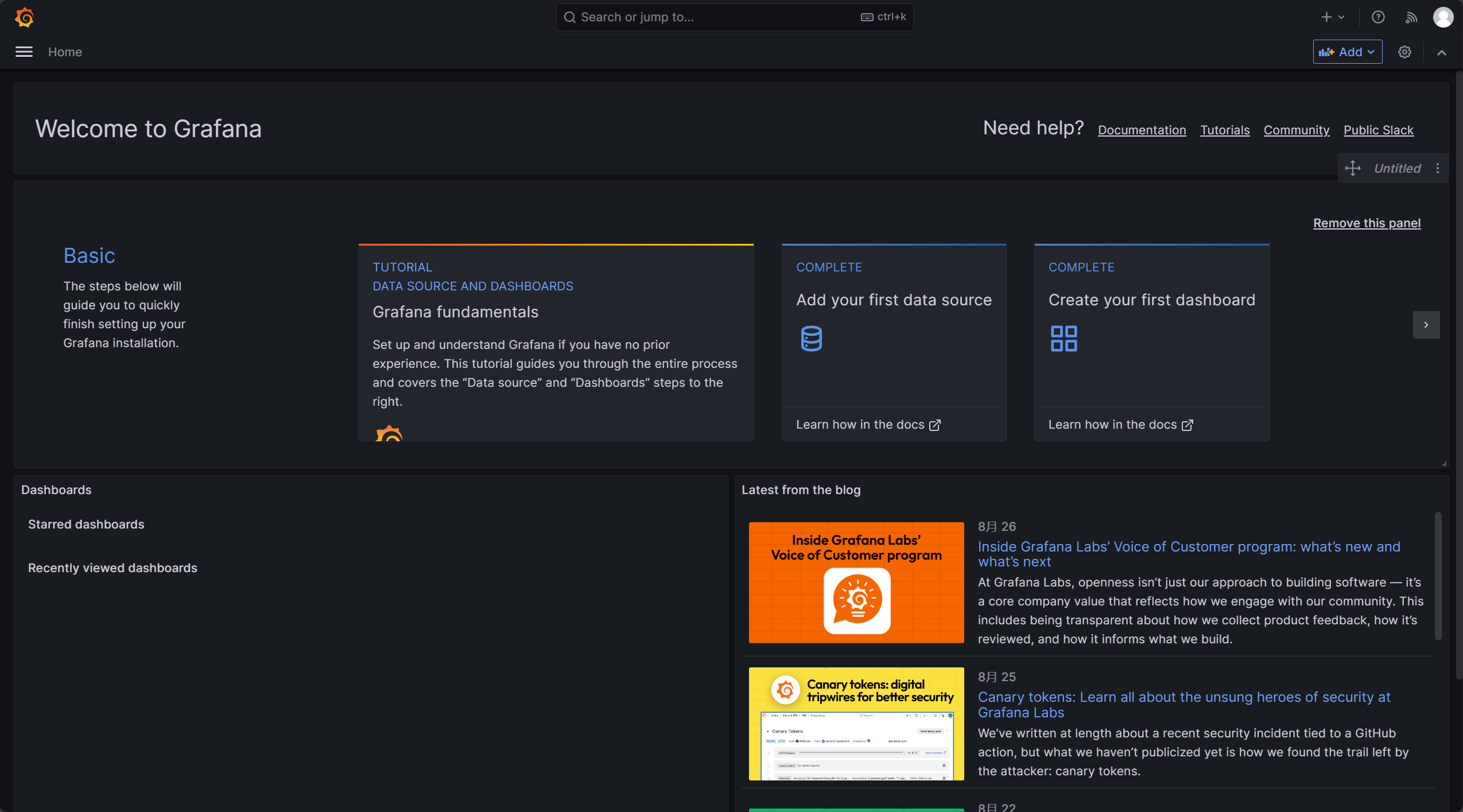1463x812 pixels.
Task: Click the dashboard grid icon
Action: click(x=1064, y=339)
